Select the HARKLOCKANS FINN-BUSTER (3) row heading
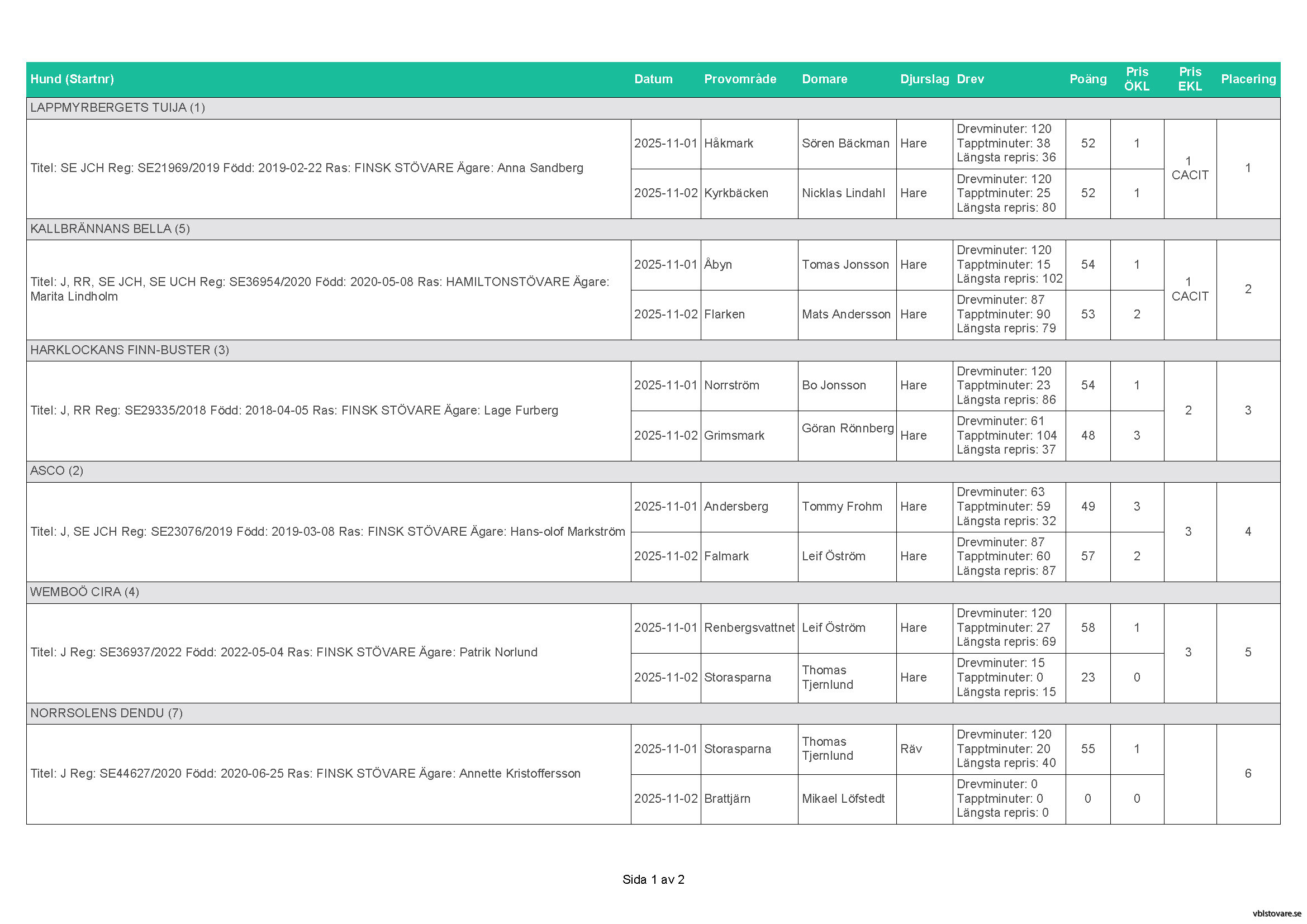1307x924 pixels. coord(129,350)
